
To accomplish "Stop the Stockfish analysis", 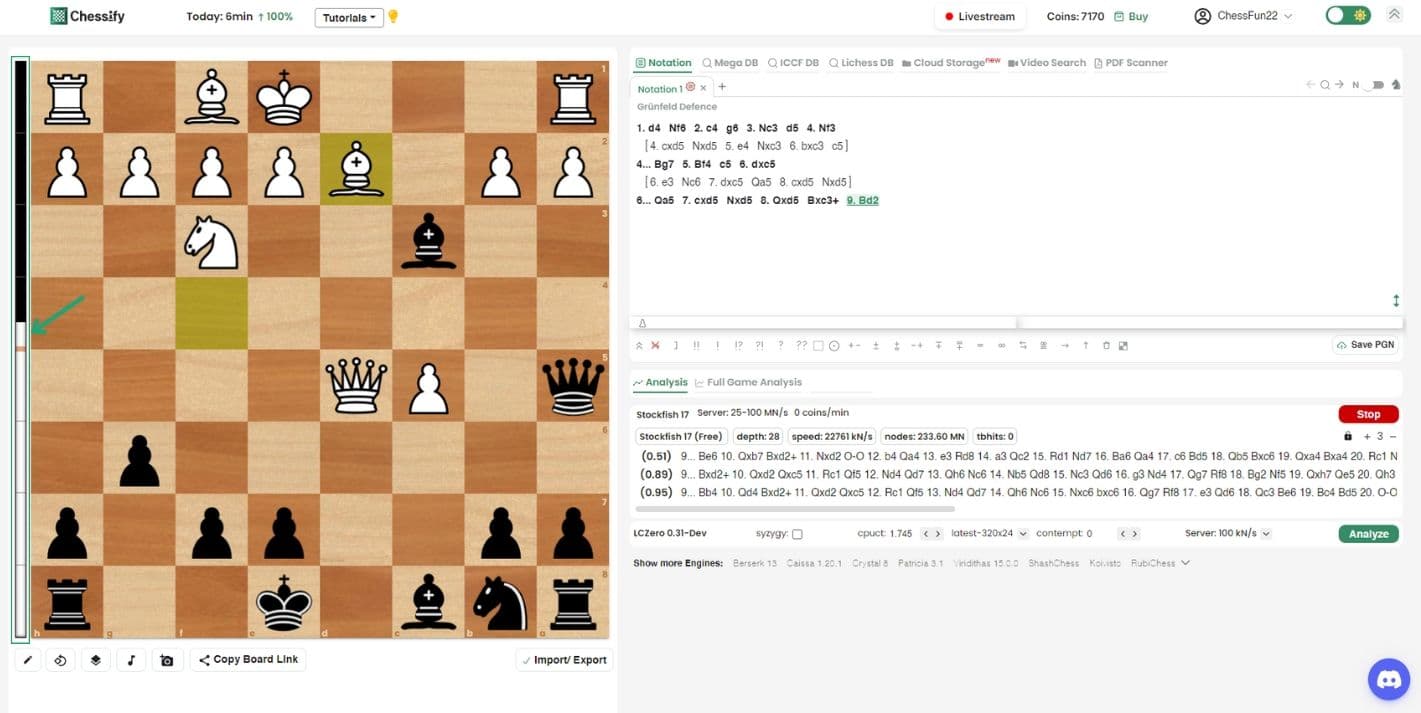I will pos(1368,414).
